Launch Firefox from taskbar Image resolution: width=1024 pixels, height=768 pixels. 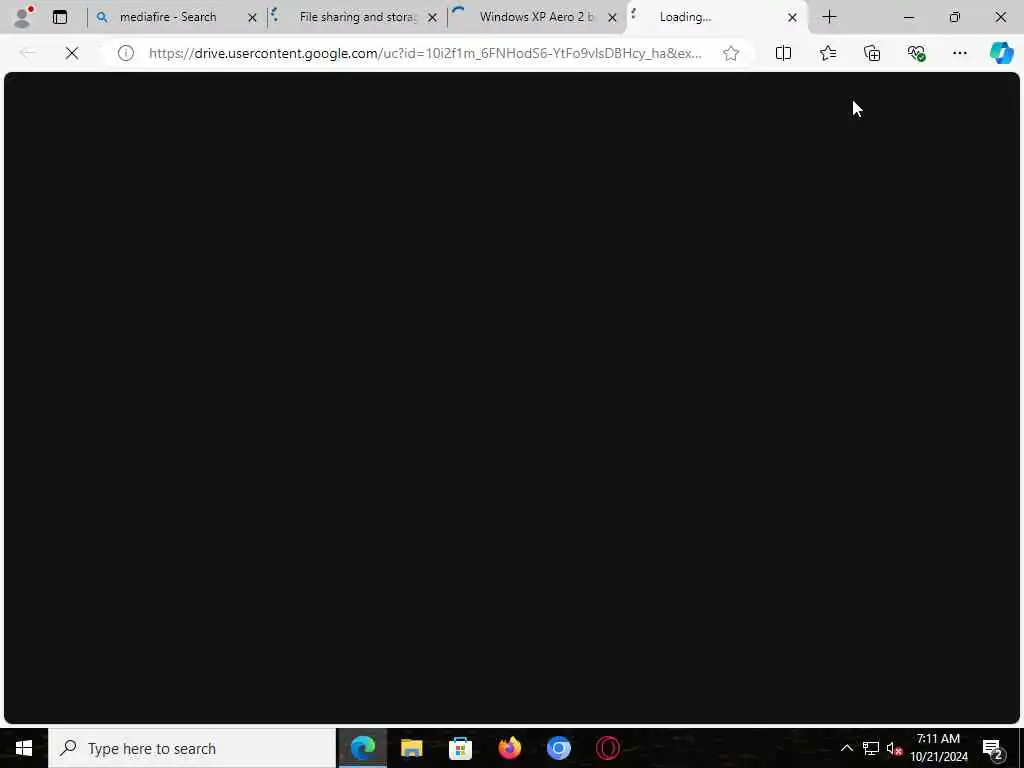(x=509, y=748)
